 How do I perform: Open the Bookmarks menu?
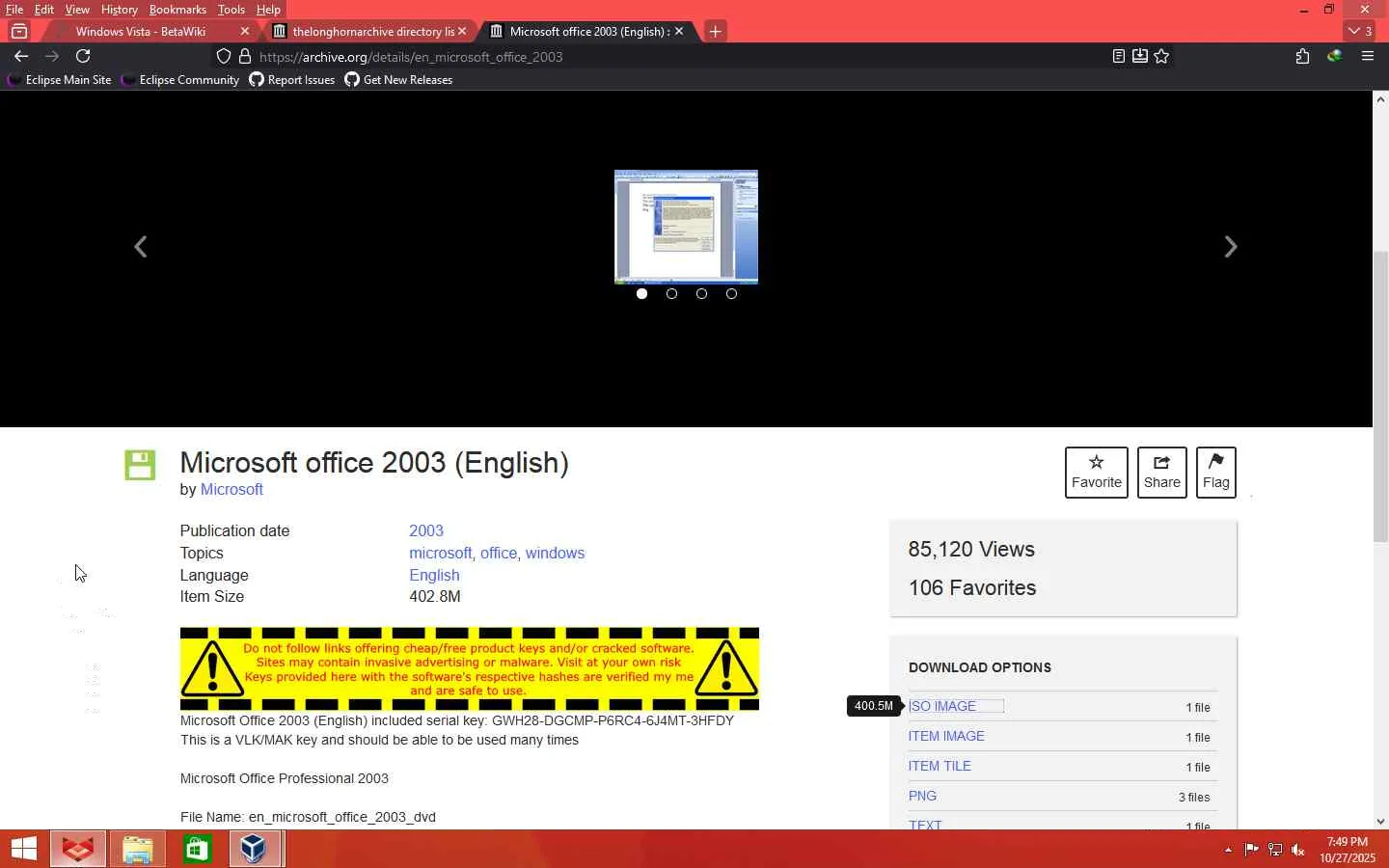tap(177, 9)
